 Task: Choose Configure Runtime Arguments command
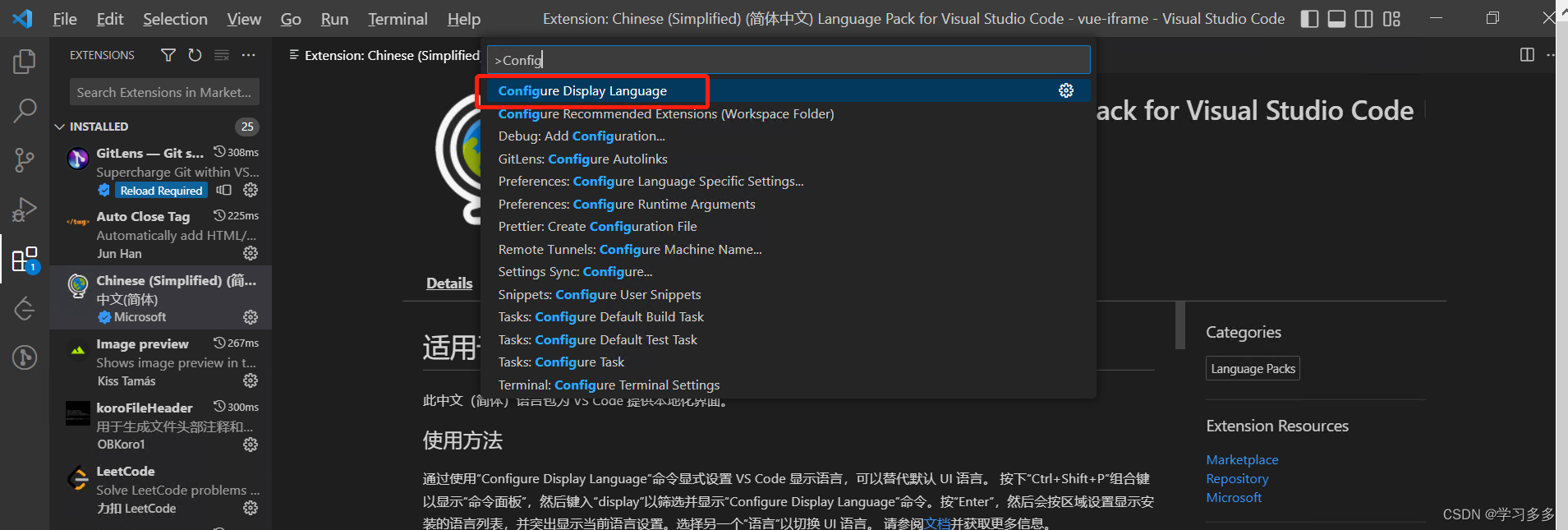pos(789,204)
